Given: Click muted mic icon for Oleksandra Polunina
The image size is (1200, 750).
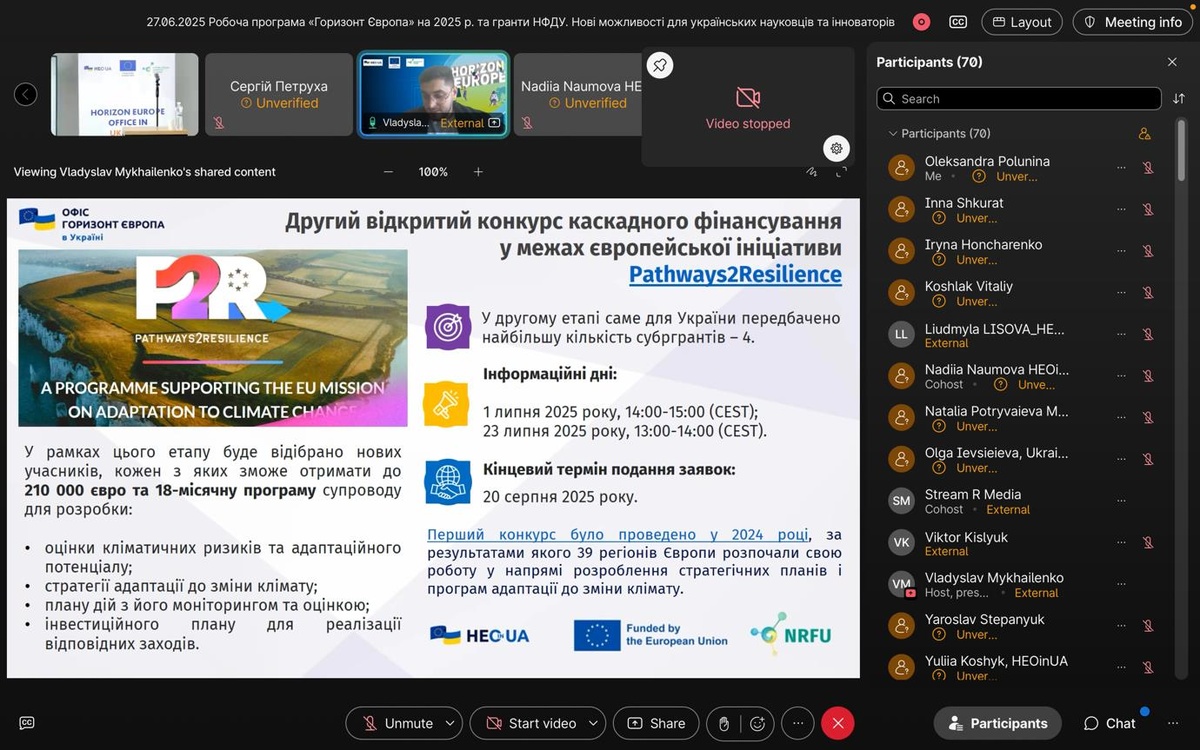Looking at the screenshot, I should coord(1148,168).
